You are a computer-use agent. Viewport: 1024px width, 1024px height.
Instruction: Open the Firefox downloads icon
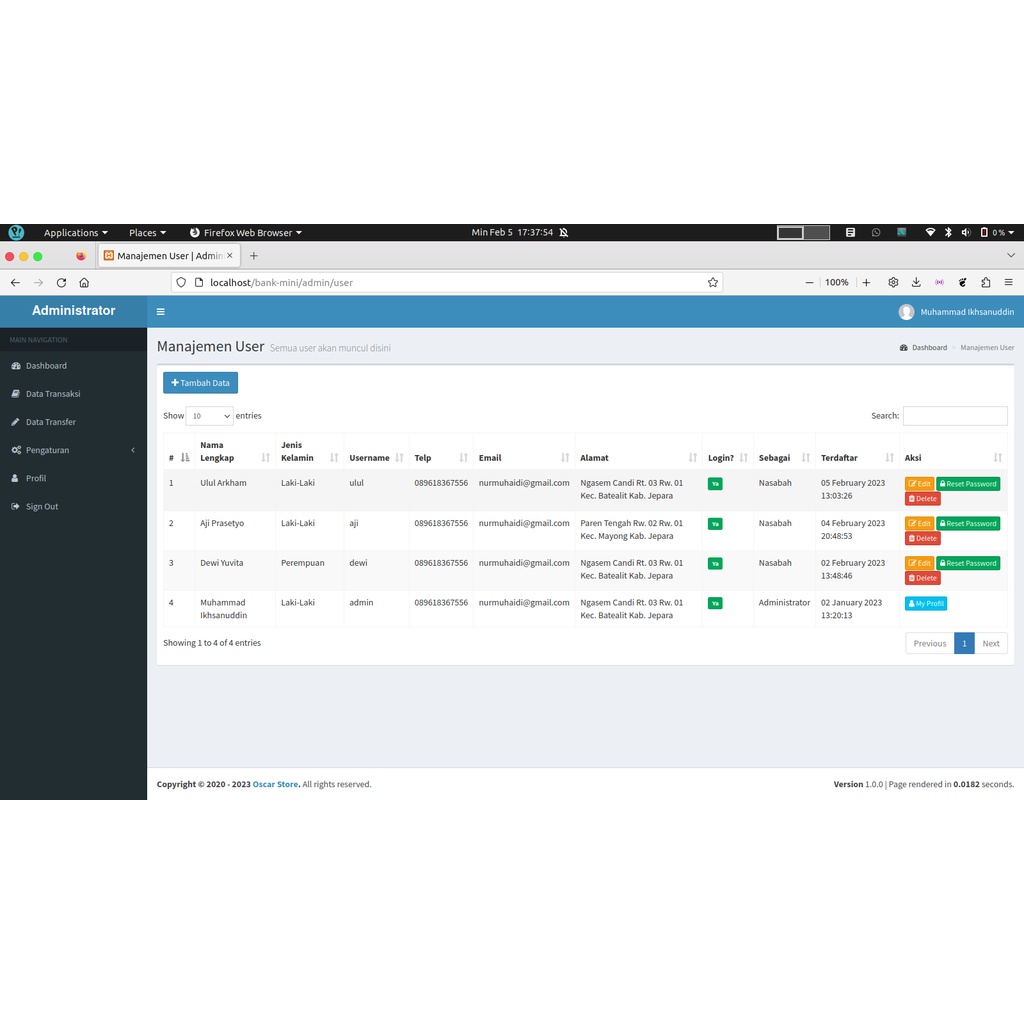point(916,283)
